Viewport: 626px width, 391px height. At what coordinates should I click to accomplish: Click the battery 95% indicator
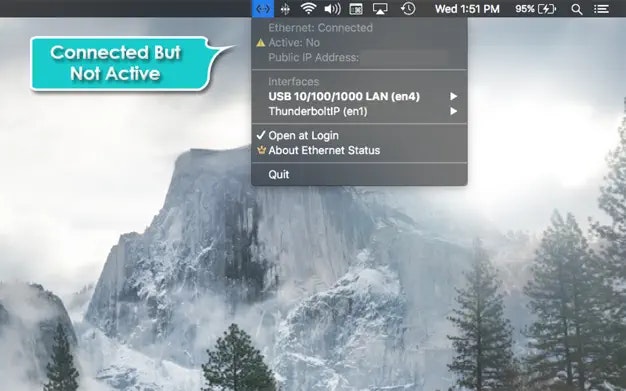535,9
